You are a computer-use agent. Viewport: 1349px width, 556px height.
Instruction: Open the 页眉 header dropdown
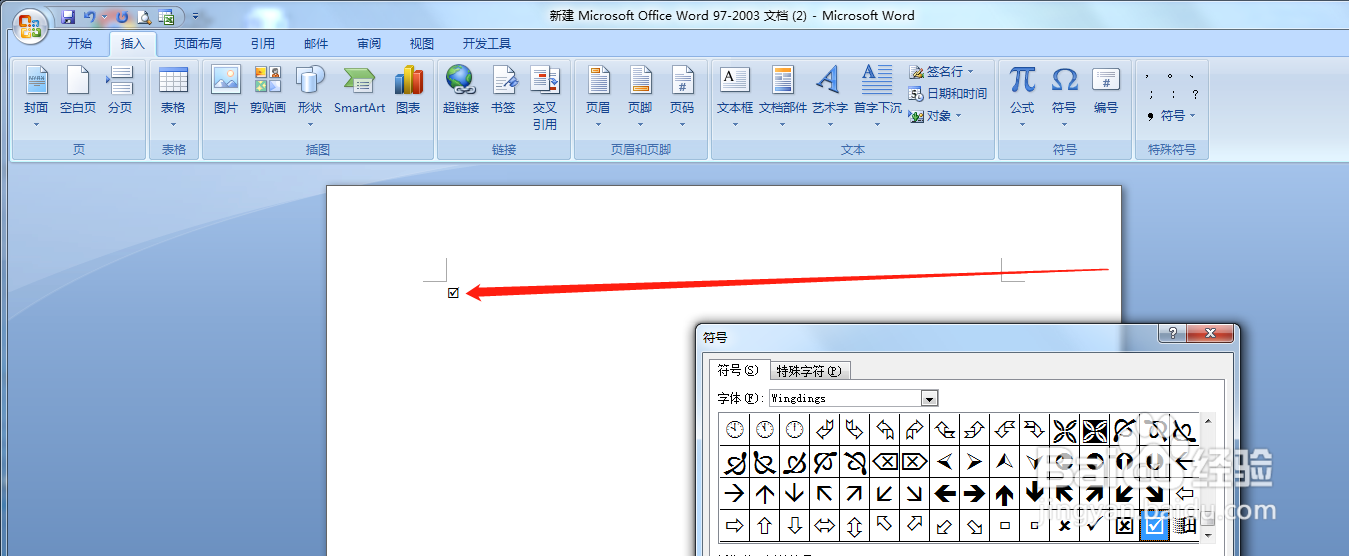pos(598,96)
